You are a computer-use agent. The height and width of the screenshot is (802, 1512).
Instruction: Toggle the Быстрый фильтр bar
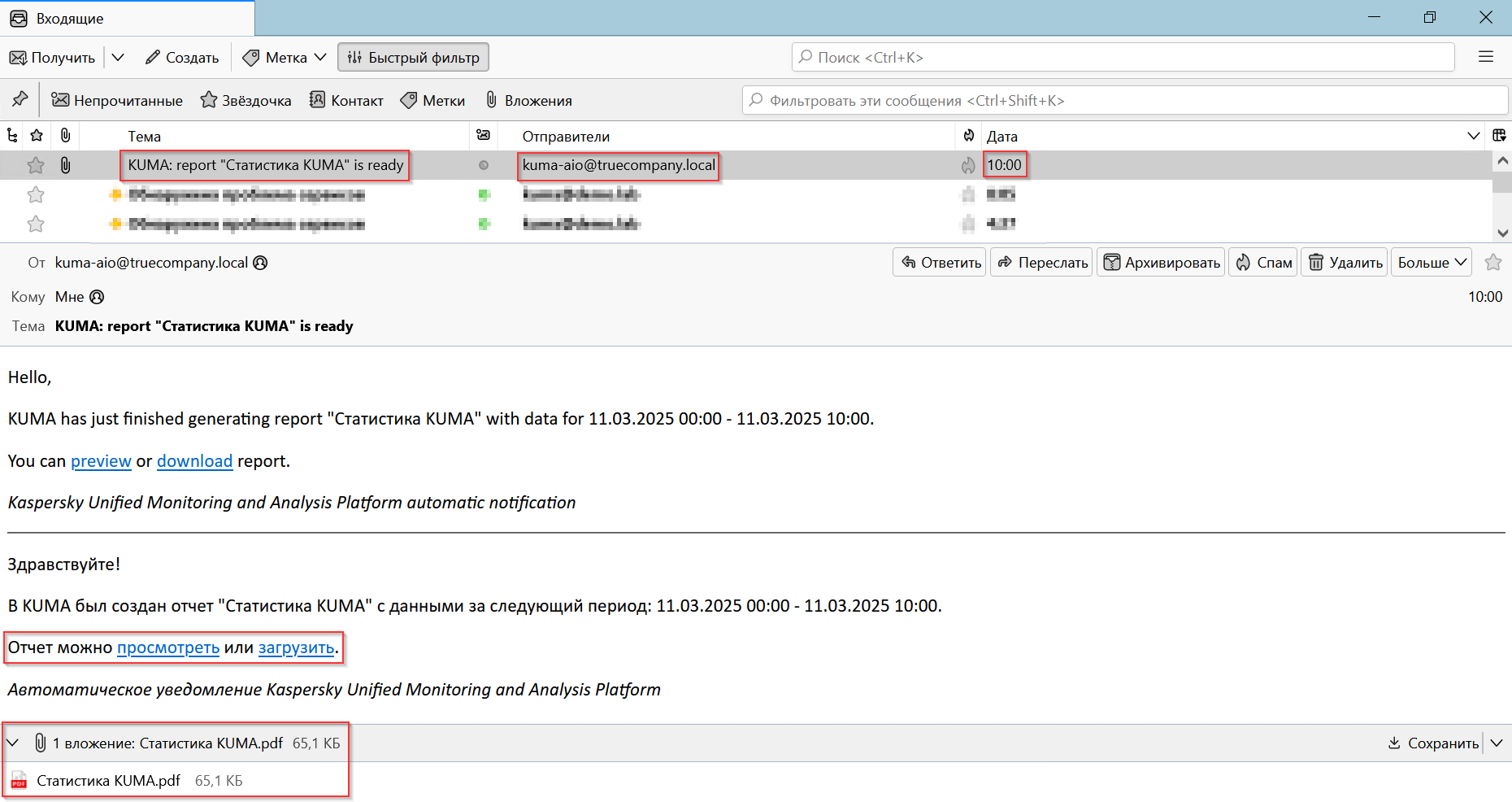[414, 57]
